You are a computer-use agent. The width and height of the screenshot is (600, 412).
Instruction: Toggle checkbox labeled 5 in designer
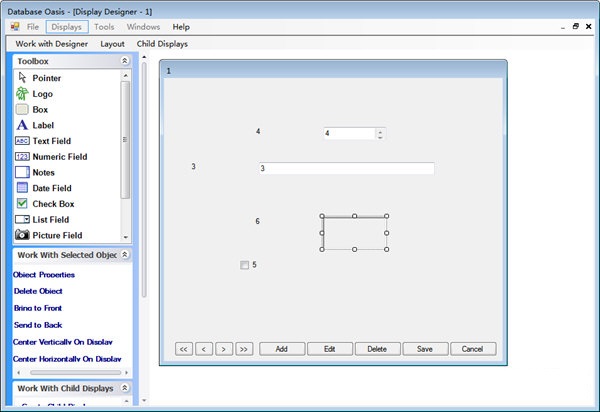tap(245, 265)
